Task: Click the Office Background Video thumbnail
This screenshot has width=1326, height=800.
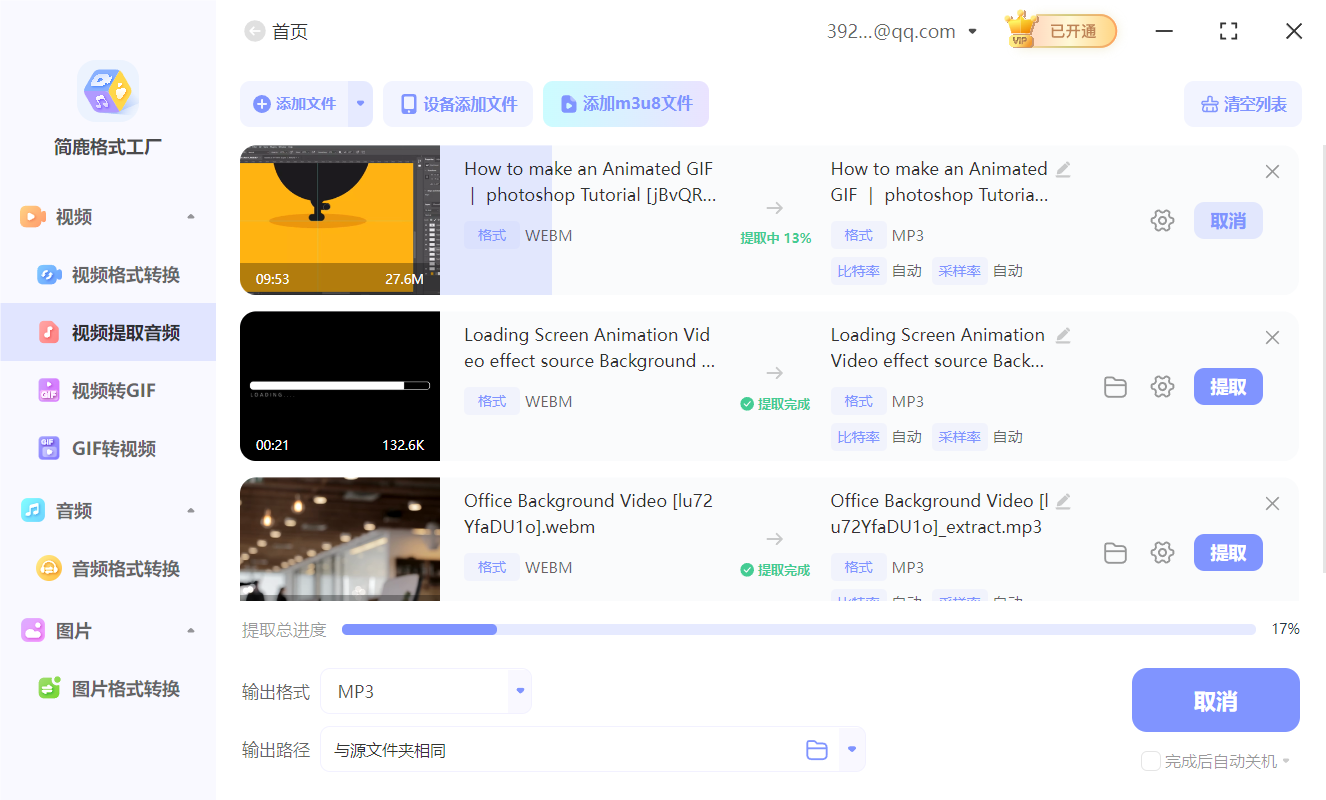Action: click(339, 538)
